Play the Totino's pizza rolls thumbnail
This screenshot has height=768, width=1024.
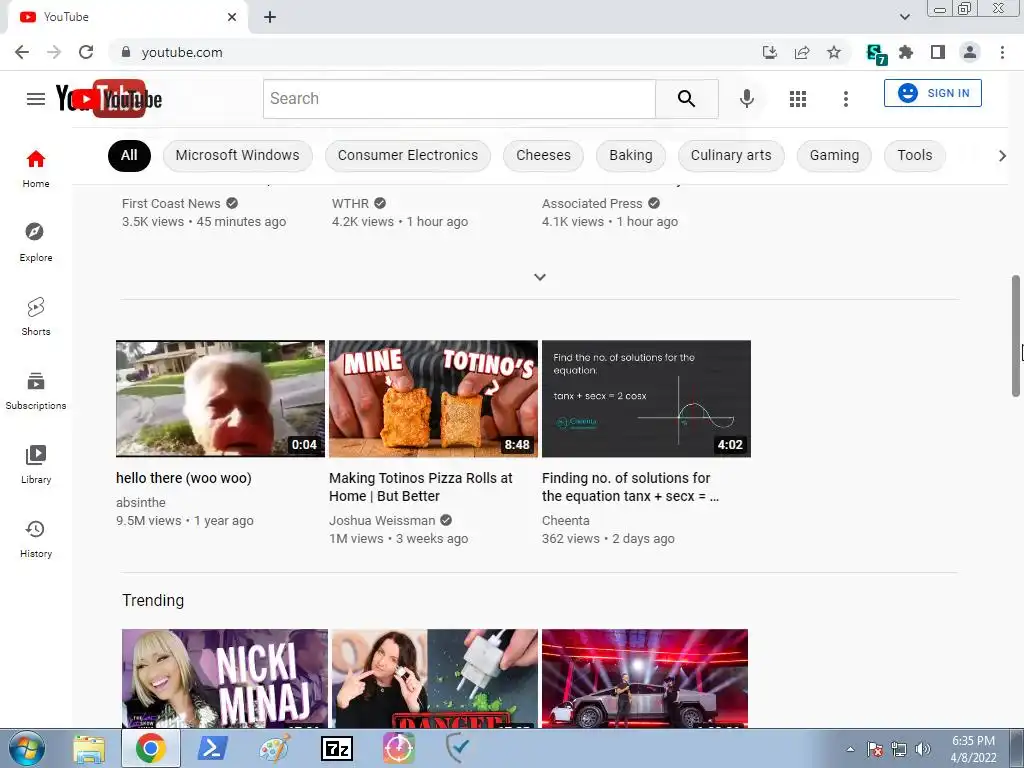tap(434, 398)
